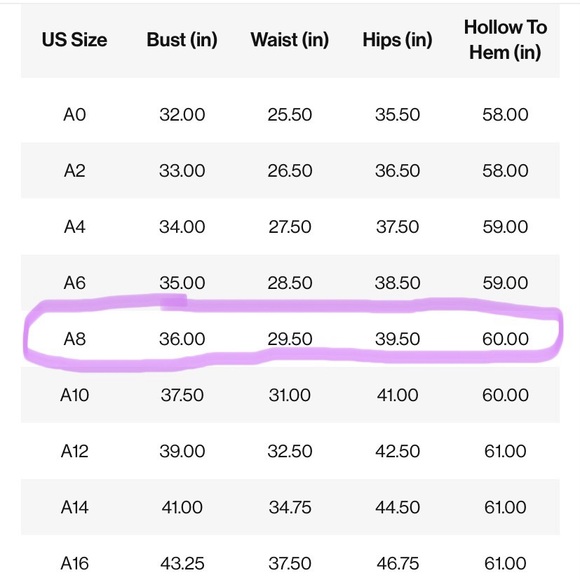Click the Hips (in) column header

click(397, 40)
